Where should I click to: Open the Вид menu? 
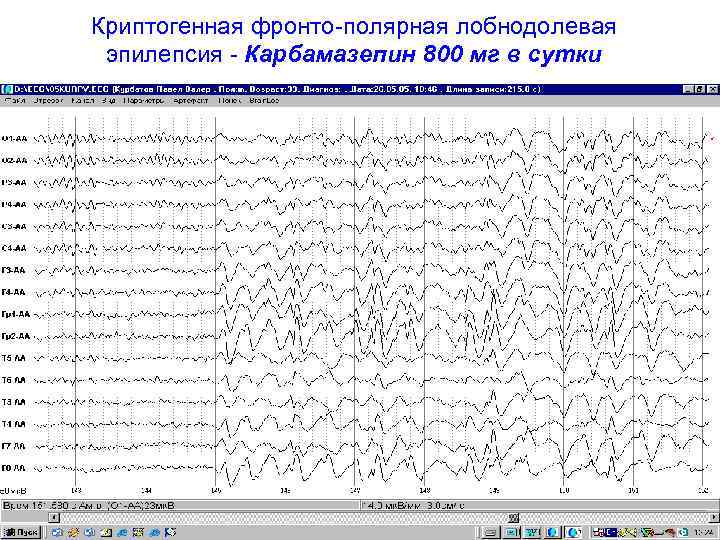[x=108, y=100]
